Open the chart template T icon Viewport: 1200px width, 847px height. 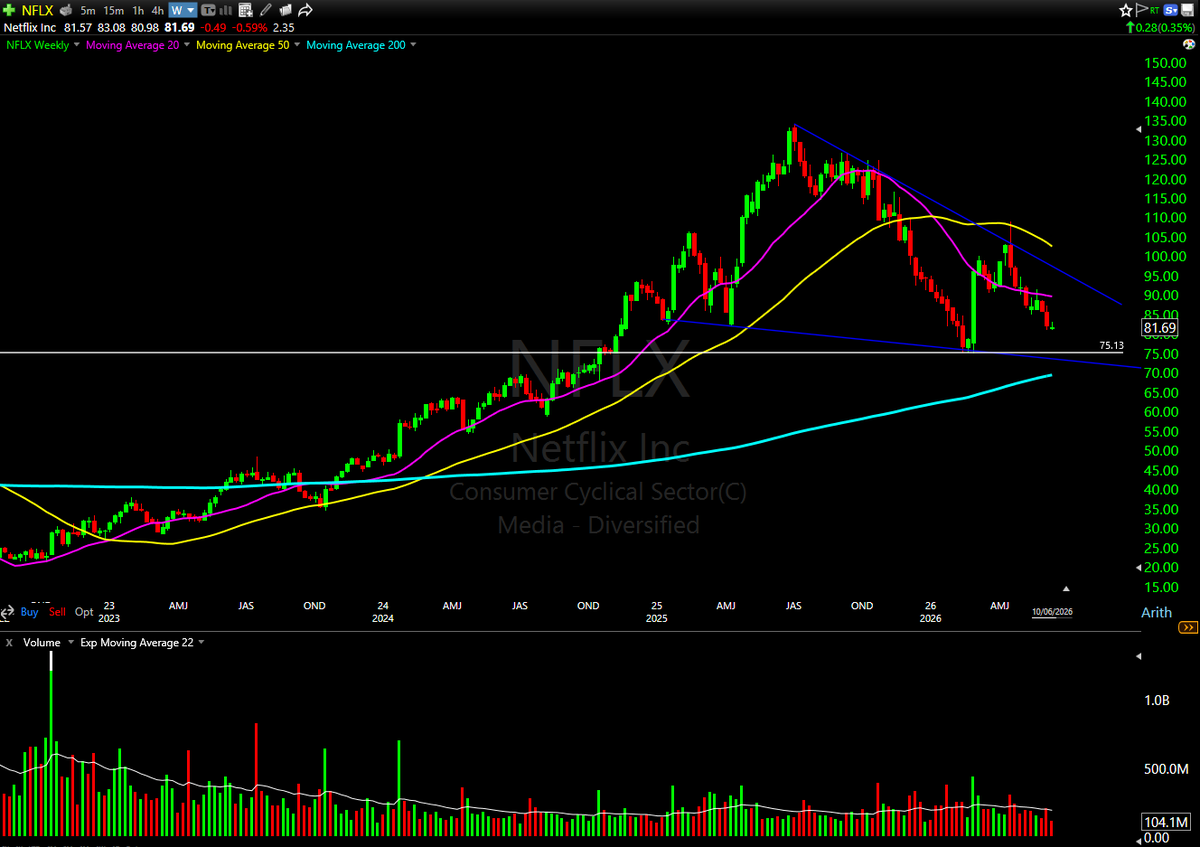(209, 10)
